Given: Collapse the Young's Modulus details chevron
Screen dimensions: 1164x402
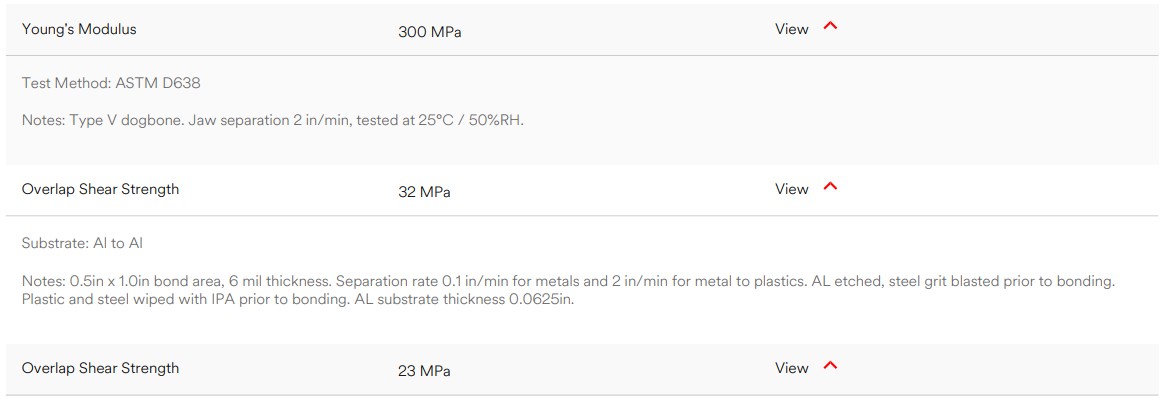Looking at the screenshot, I should point(830,27).
